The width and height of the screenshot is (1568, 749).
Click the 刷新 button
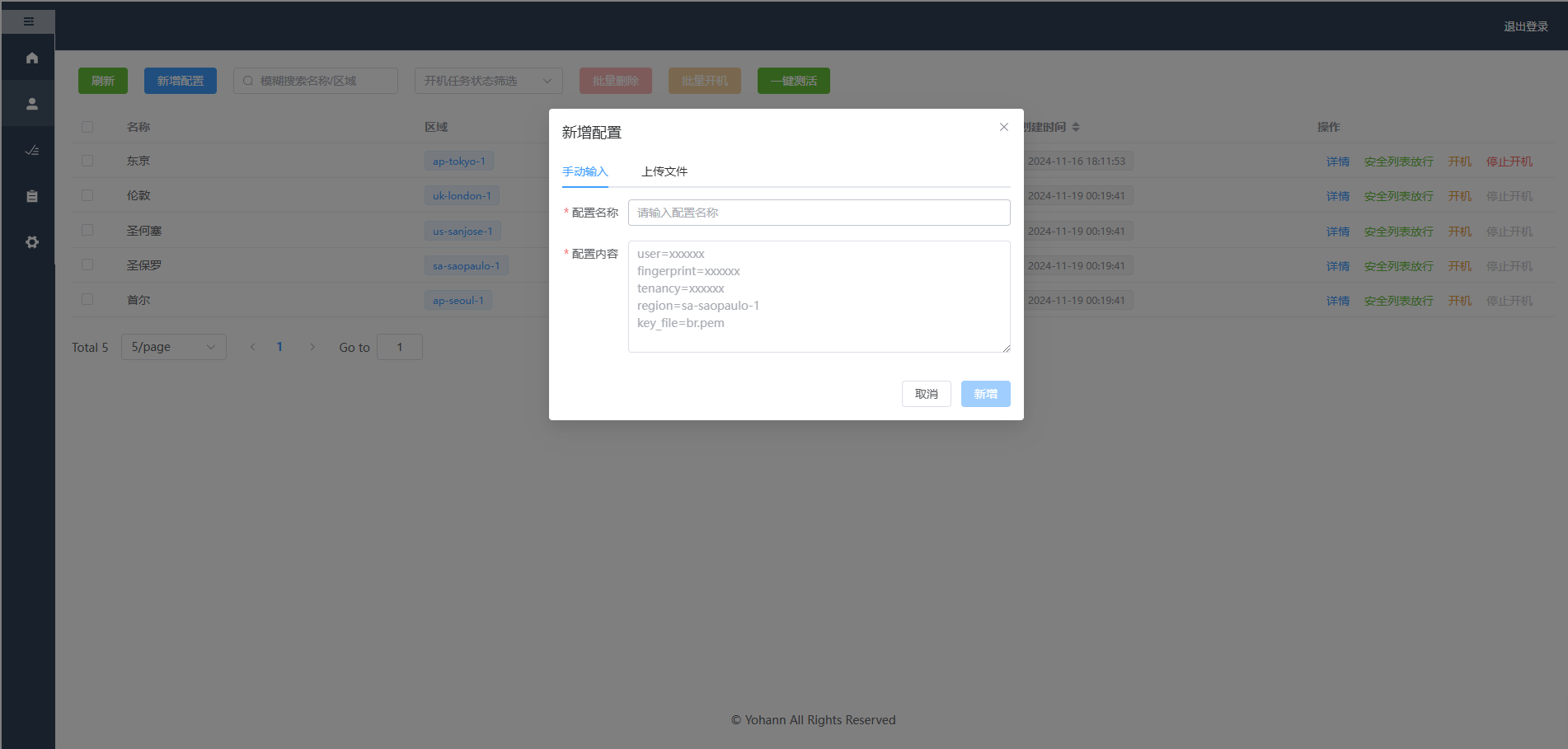coord(103,81)
